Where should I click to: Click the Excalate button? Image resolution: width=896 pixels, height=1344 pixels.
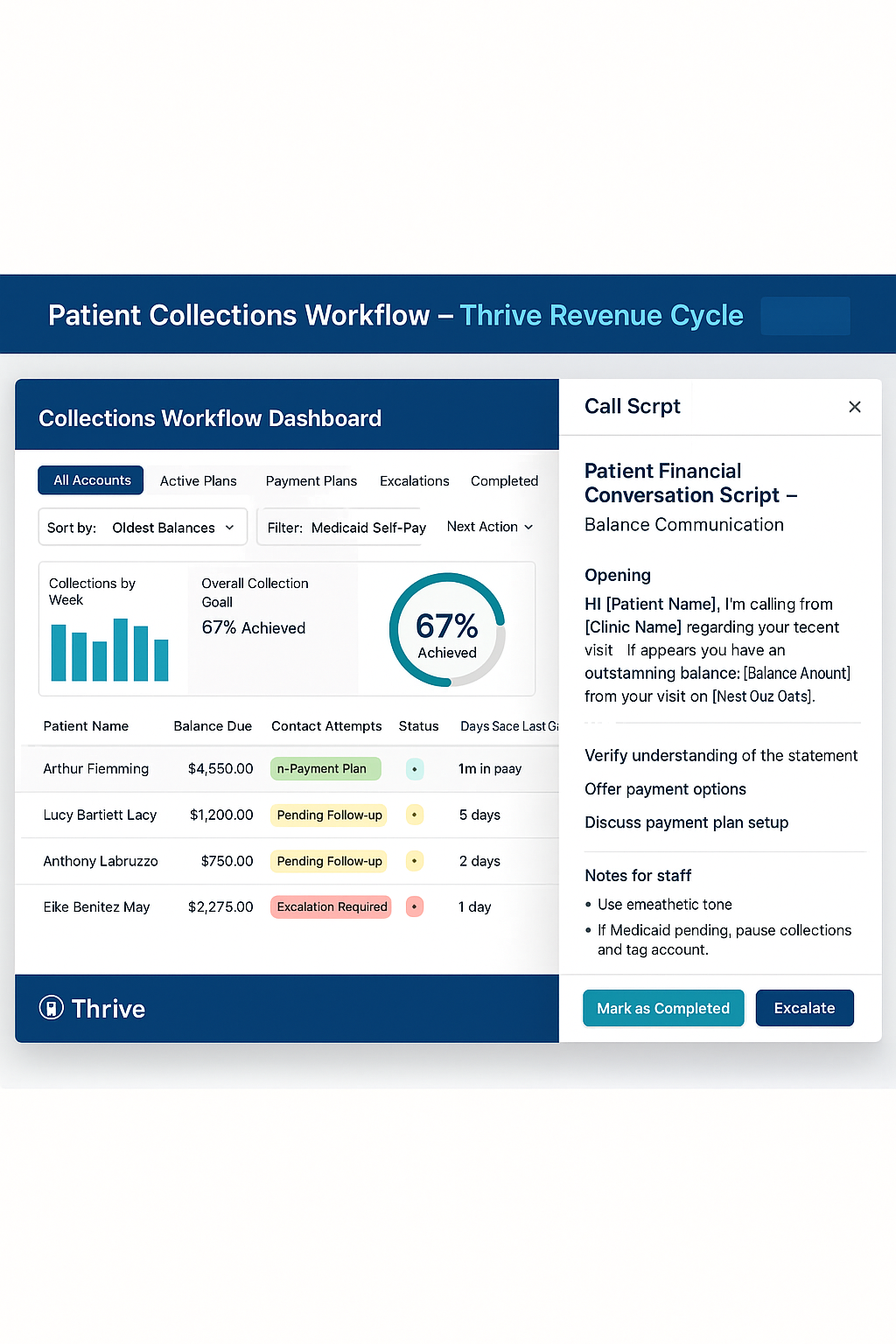point(805,1008)
